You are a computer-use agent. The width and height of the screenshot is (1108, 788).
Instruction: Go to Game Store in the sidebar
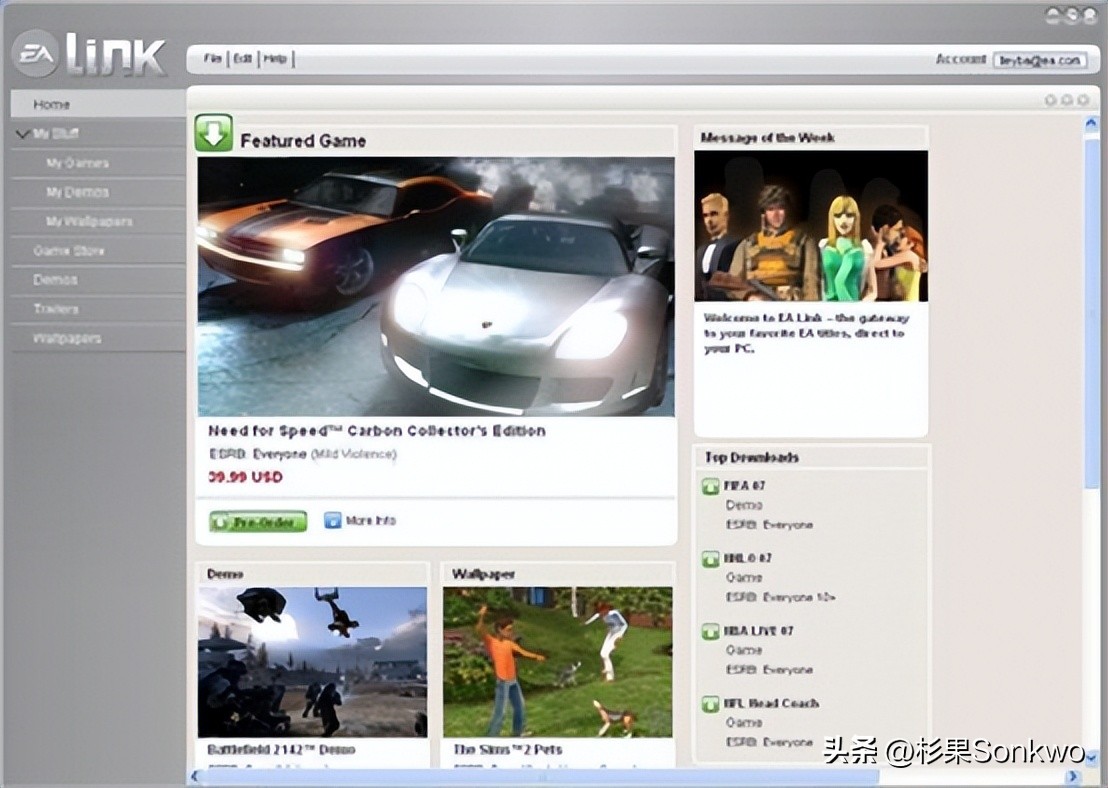pos(98,251)
